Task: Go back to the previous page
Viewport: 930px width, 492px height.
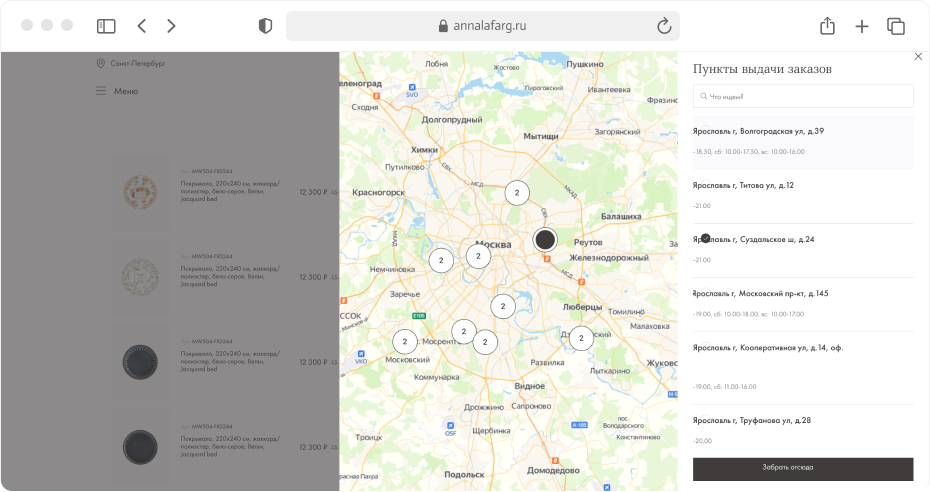Action: (x=142, y=26)
